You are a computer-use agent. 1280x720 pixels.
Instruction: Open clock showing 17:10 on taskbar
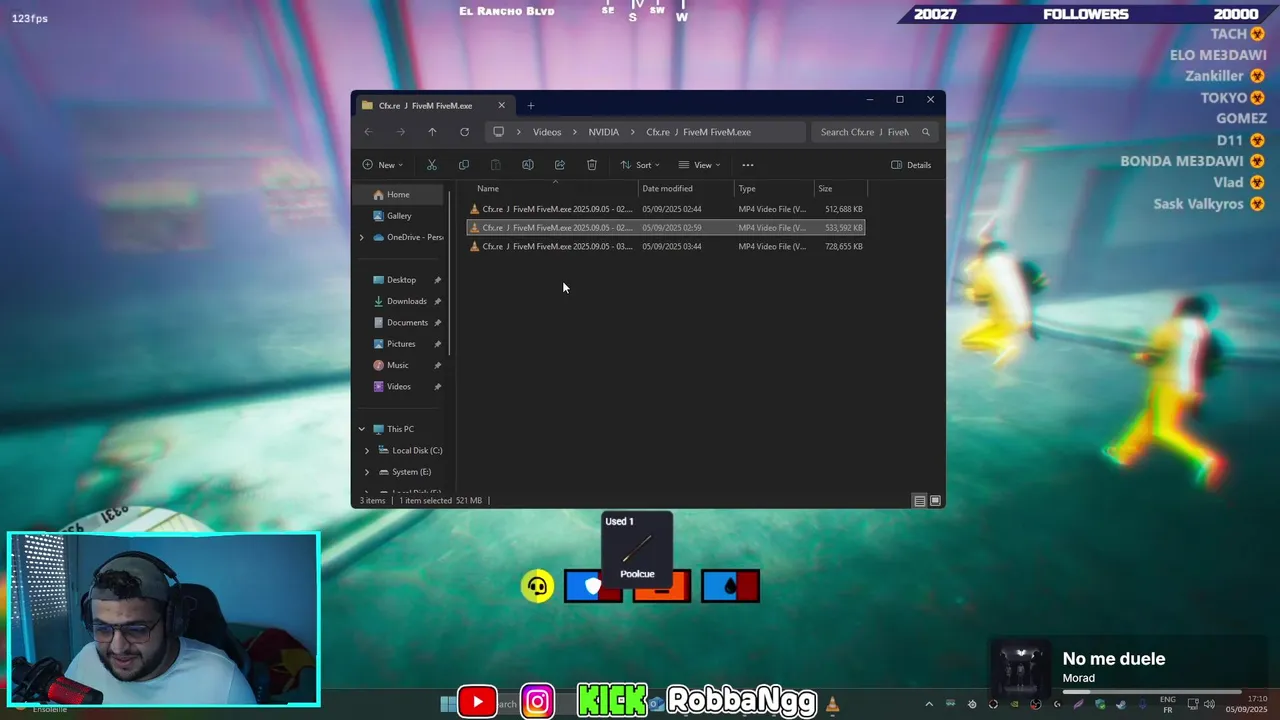click(x=1246, y=703)
